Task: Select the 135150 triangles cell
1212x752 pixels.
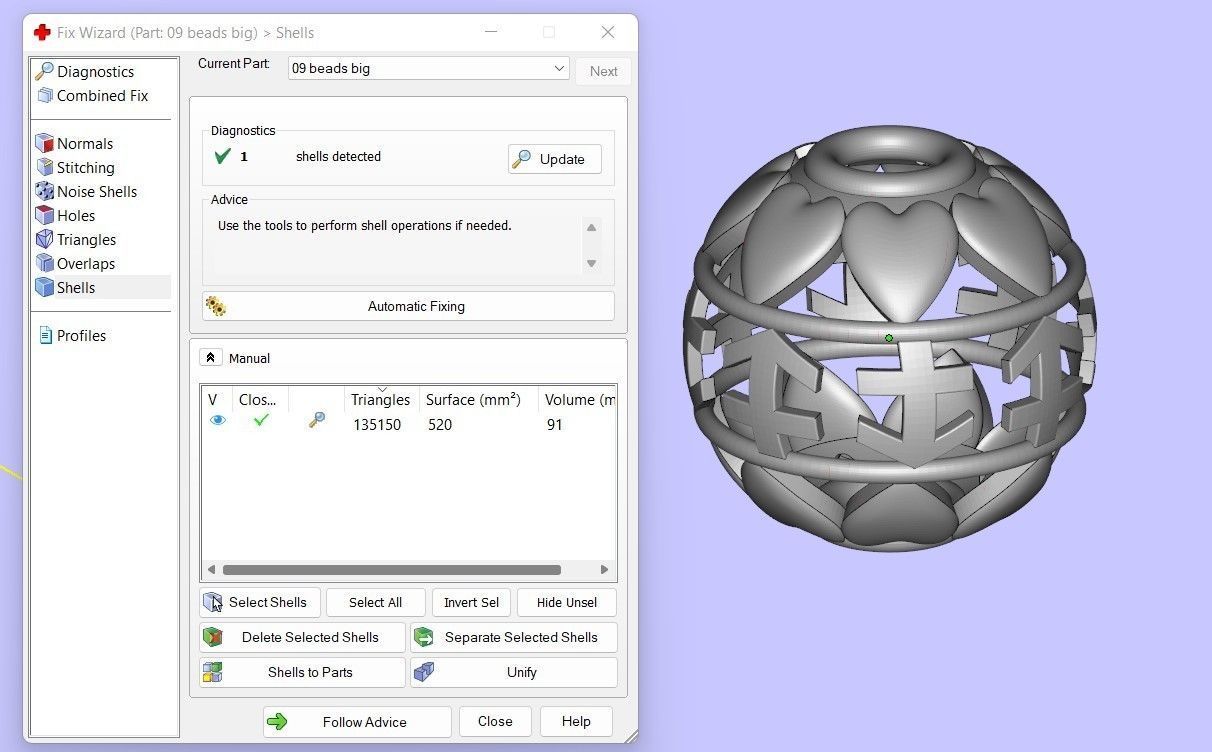Action: click(x=377, y=425)
